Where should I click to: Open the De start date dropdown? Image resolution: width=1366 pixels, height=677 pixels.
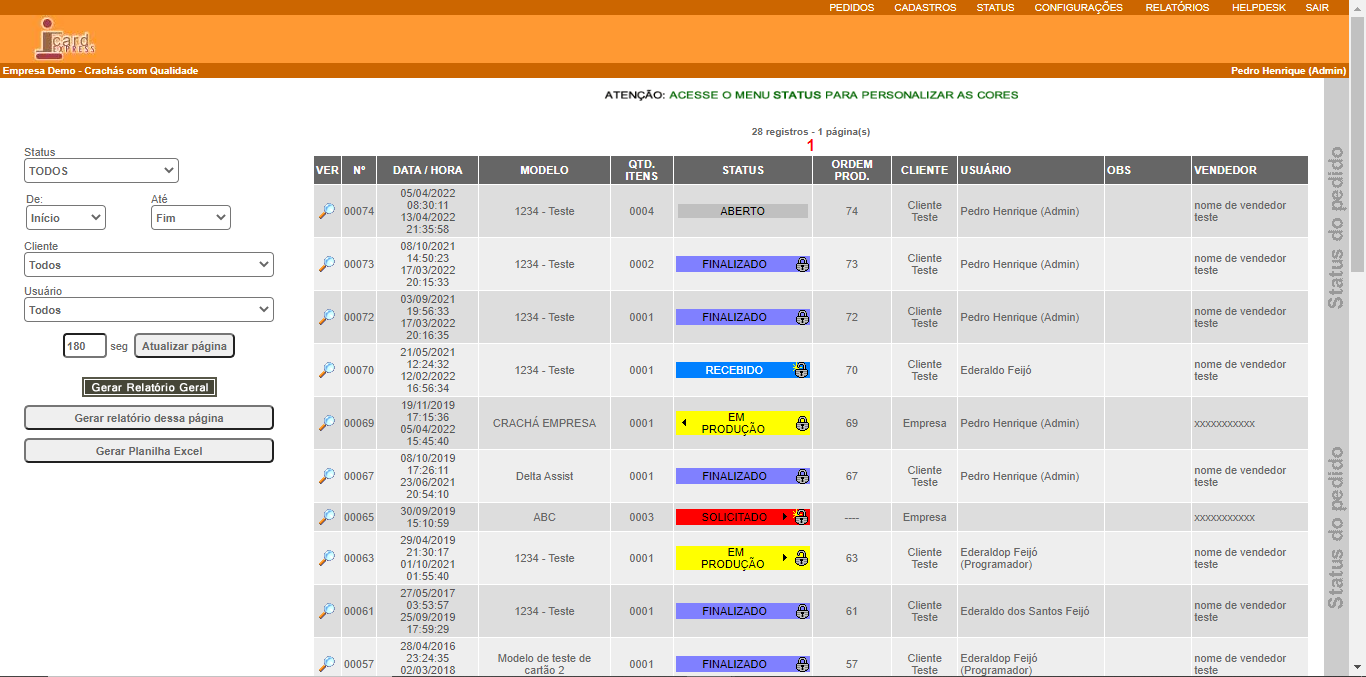tap(66, 217)
